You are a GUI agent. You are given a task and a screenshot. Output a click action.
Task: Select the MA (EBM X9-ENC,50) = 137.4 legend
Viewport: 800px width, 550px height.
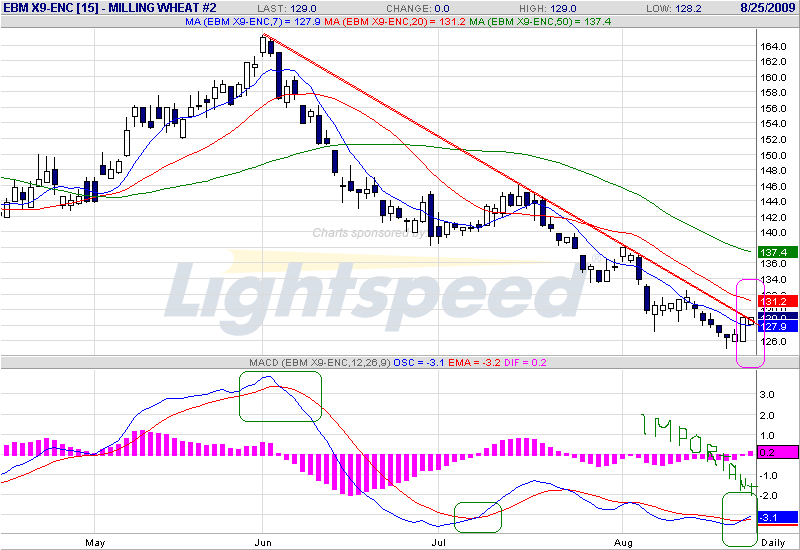tap(540, 21)
